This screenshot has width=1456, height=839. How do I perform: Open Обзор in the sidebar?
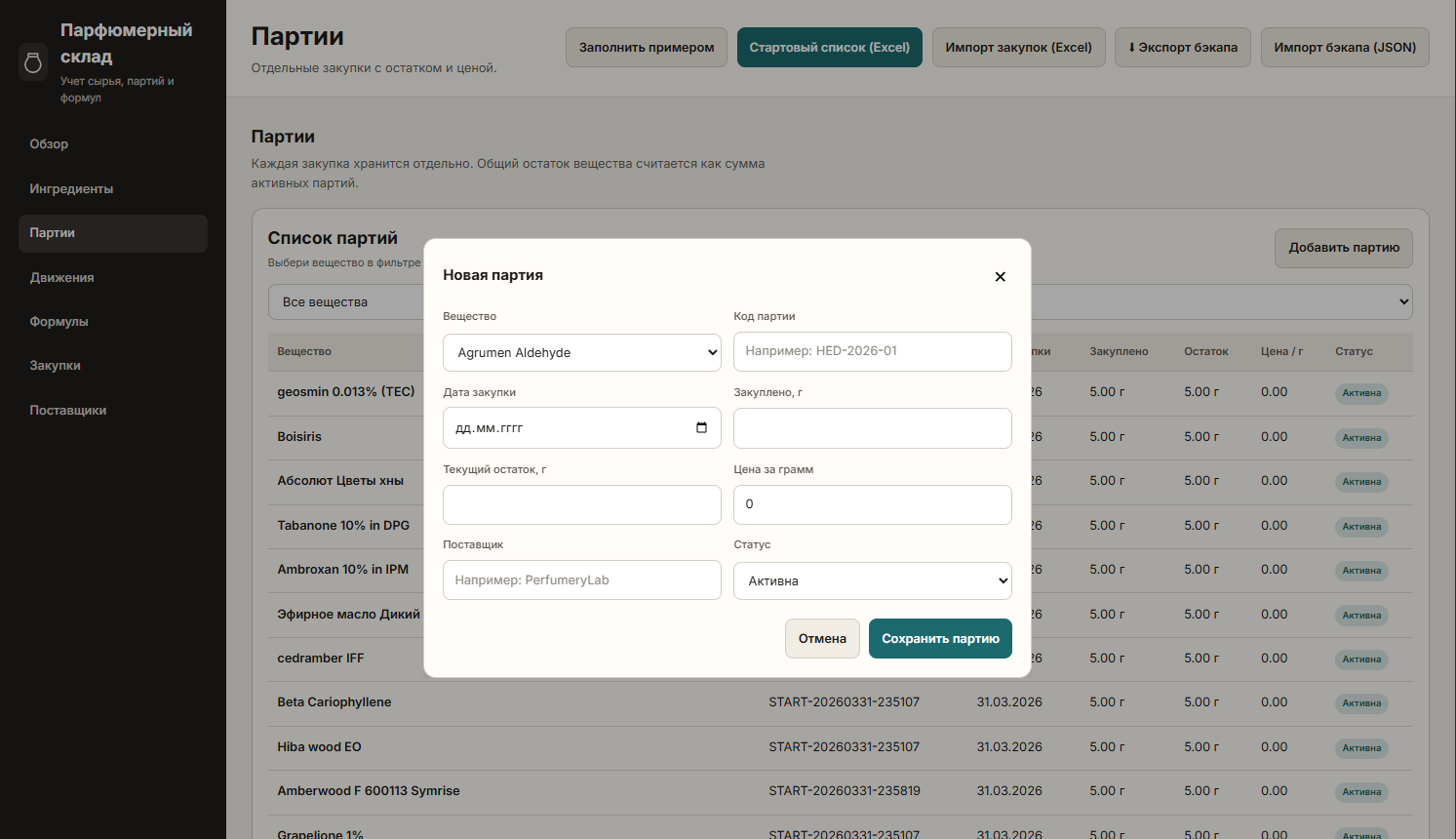[x=49, y=144]
